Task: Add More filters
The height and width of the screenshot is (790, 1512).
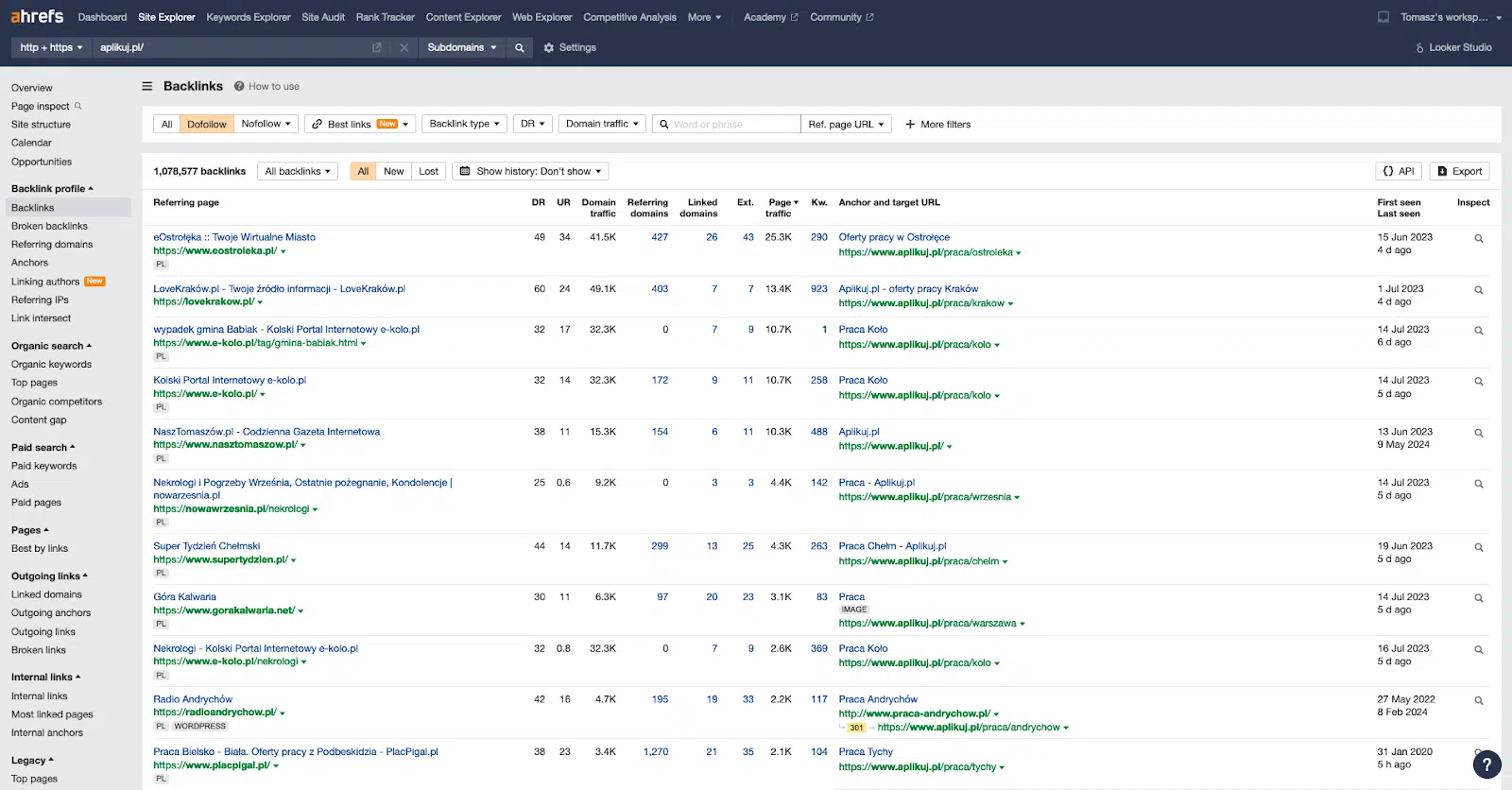Action: click(x=937, y=124)
